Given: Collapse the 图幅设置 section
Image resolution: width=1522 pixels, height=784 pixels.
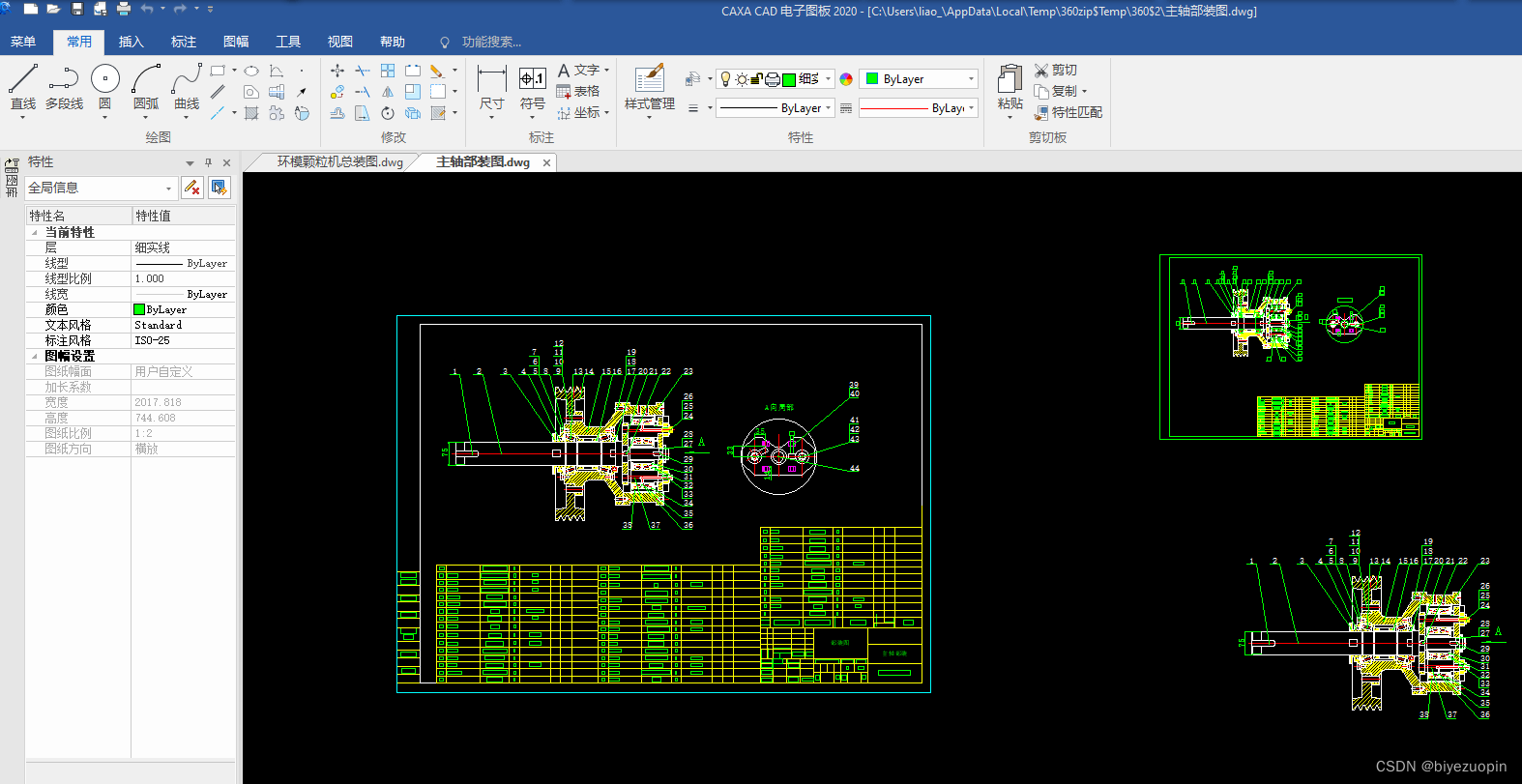Looking at the screenshot, I should pos(35,356).
